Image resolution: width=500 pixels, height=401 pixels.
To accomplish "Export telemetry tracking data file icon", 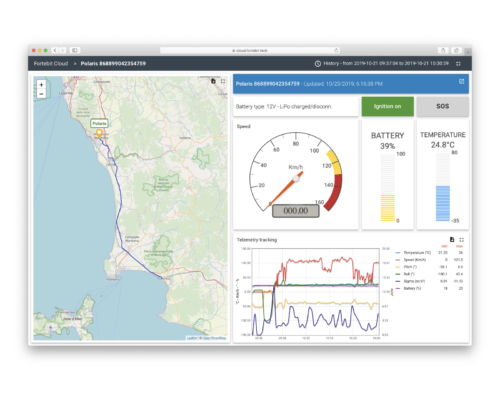I will (x=452, y=239).
